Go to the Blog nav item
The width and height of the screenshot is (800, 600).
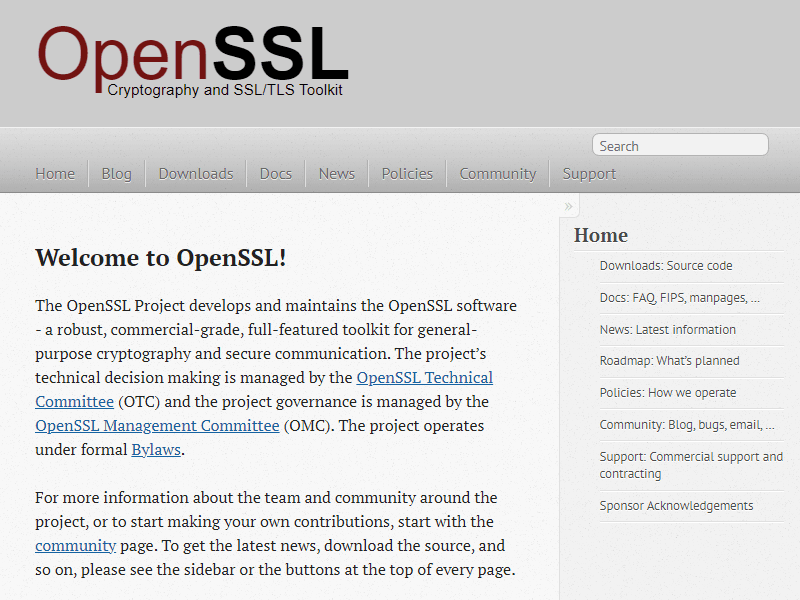click(116, 174)
